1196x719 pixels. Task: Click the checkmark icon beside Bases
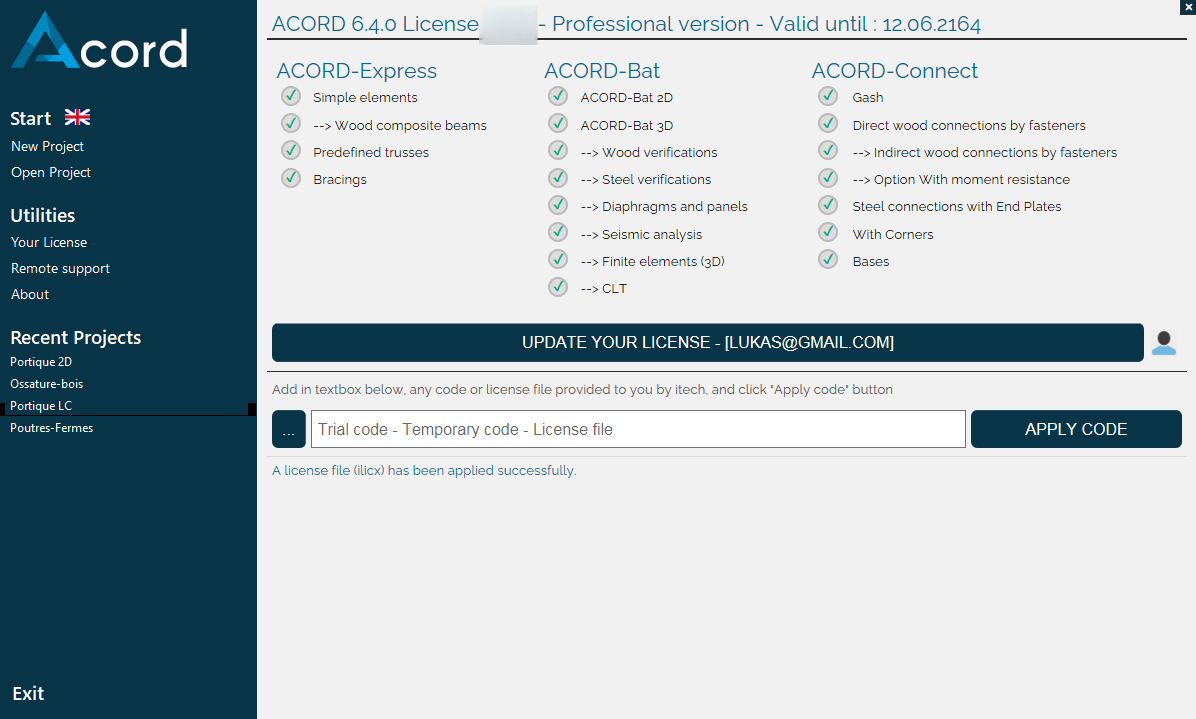(x=828, y=260)
